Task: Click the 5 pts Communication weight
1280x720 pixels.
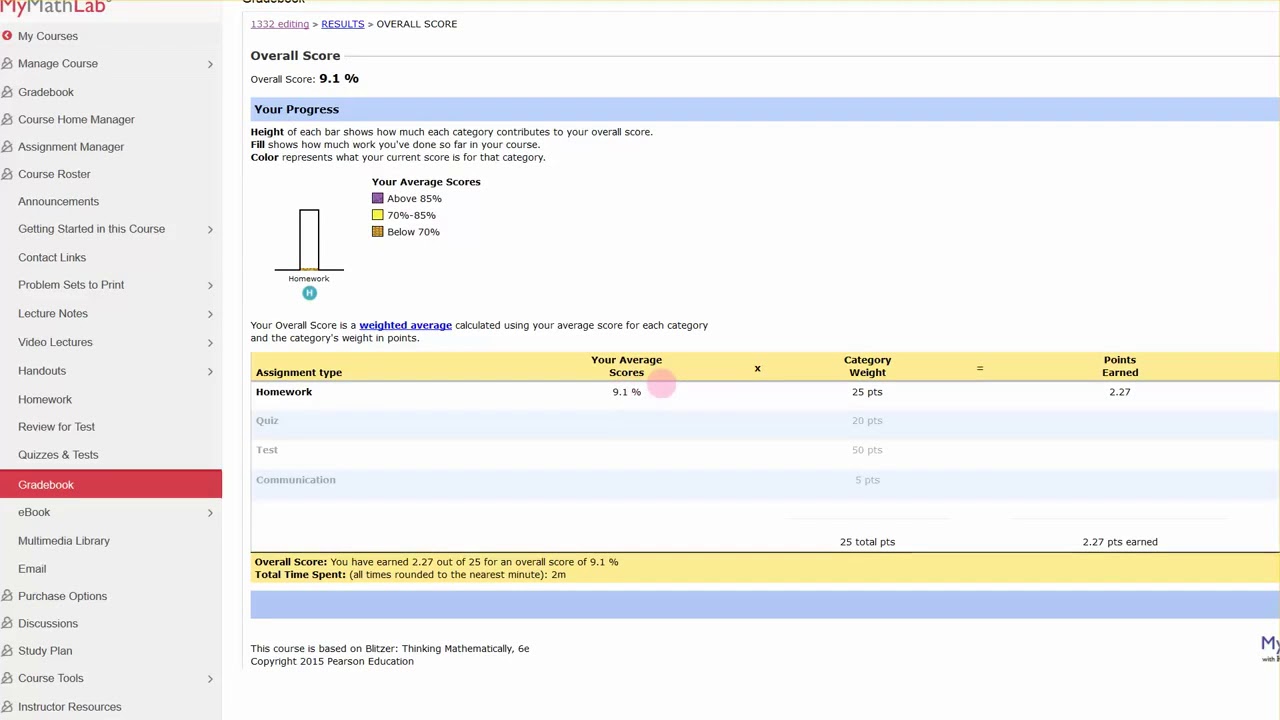Action: (867, 480)
